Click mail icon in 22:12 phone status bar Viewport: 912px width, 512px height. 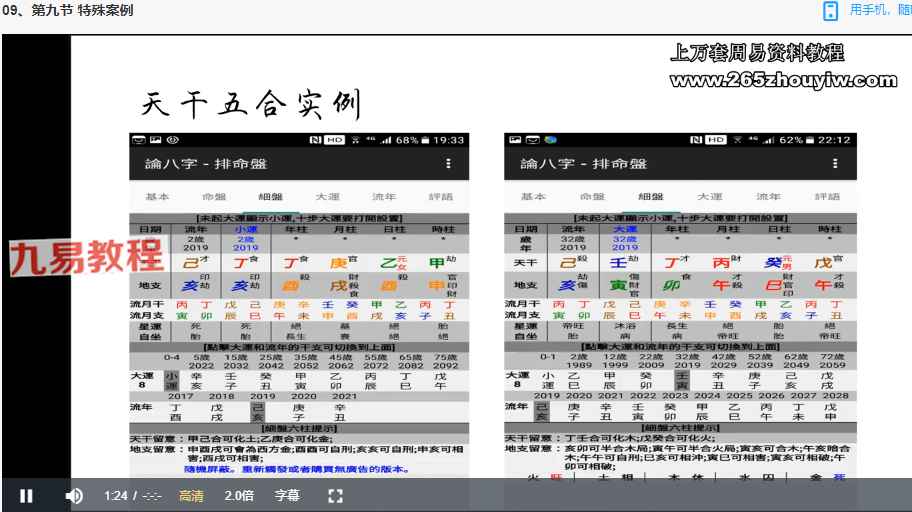coord(533,140)
